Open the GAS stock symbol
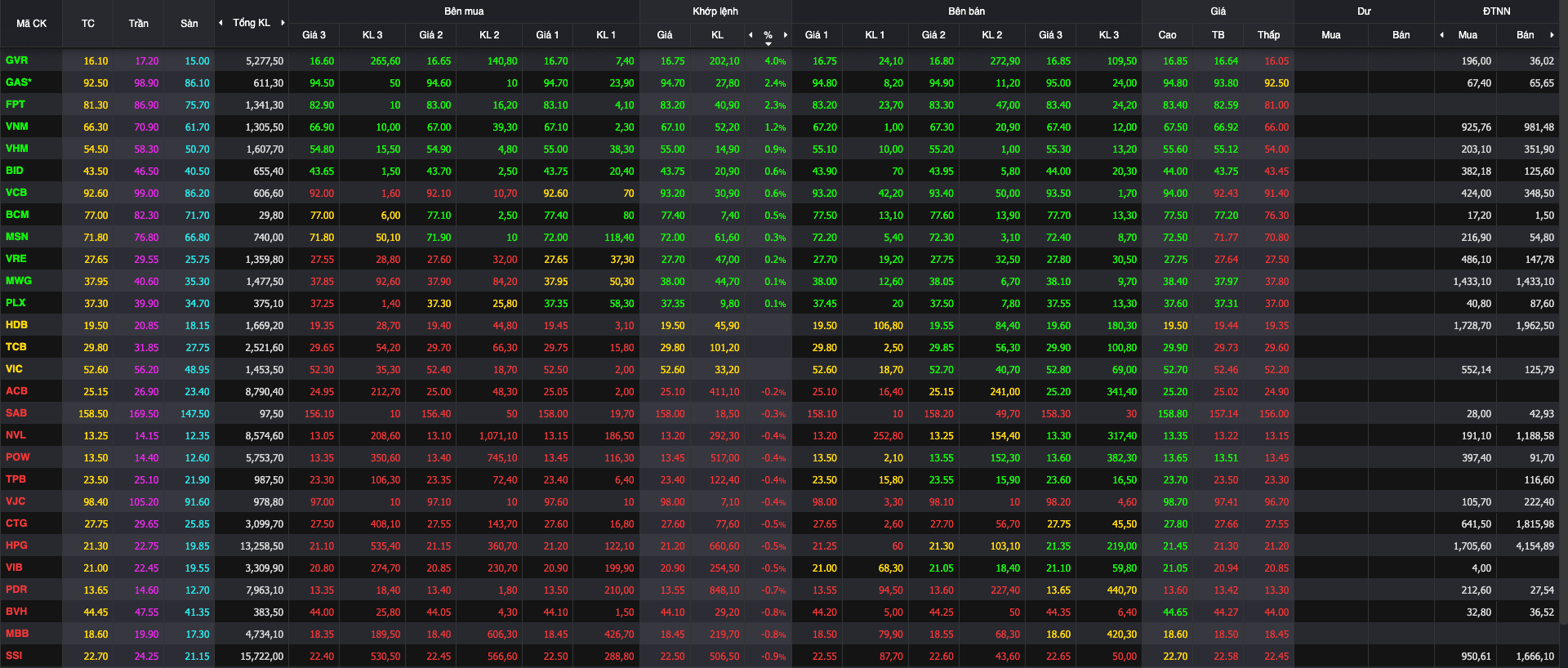1568x668 pixels. pos(18,82)
